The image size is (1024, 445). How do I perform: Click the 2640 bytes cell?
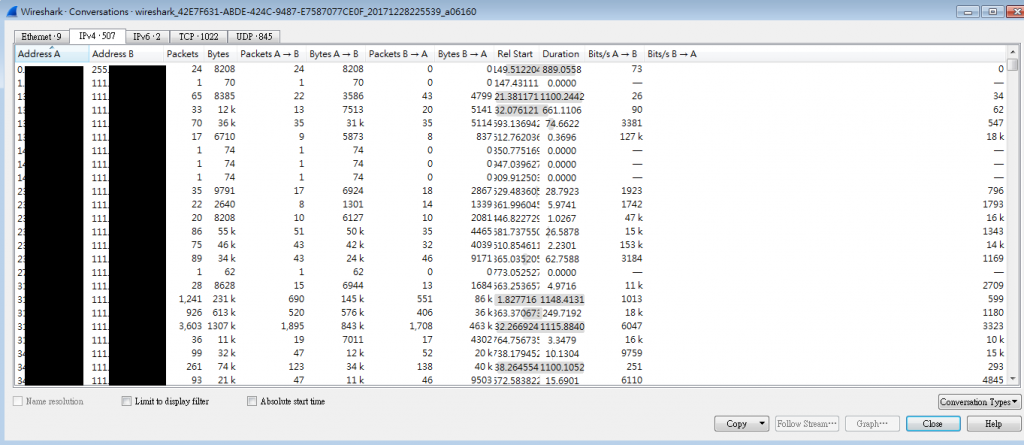[224, 204]
